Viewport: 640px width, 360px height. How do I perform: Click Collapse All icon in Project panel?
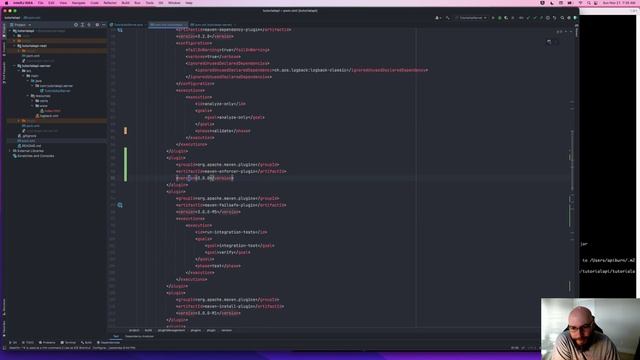[89, 25]
